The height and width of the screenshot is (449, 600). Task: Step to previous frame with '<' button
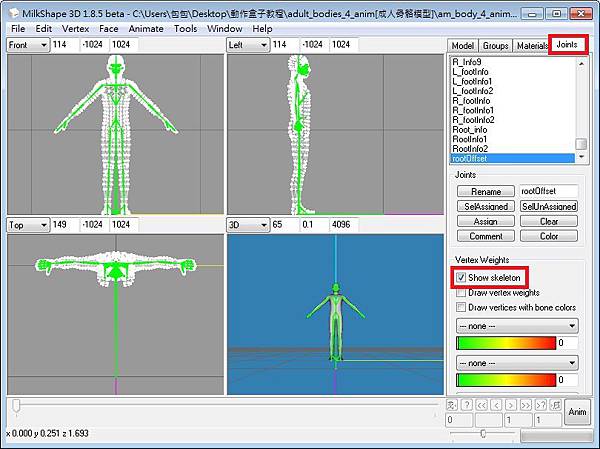click(x=496, y=405)
